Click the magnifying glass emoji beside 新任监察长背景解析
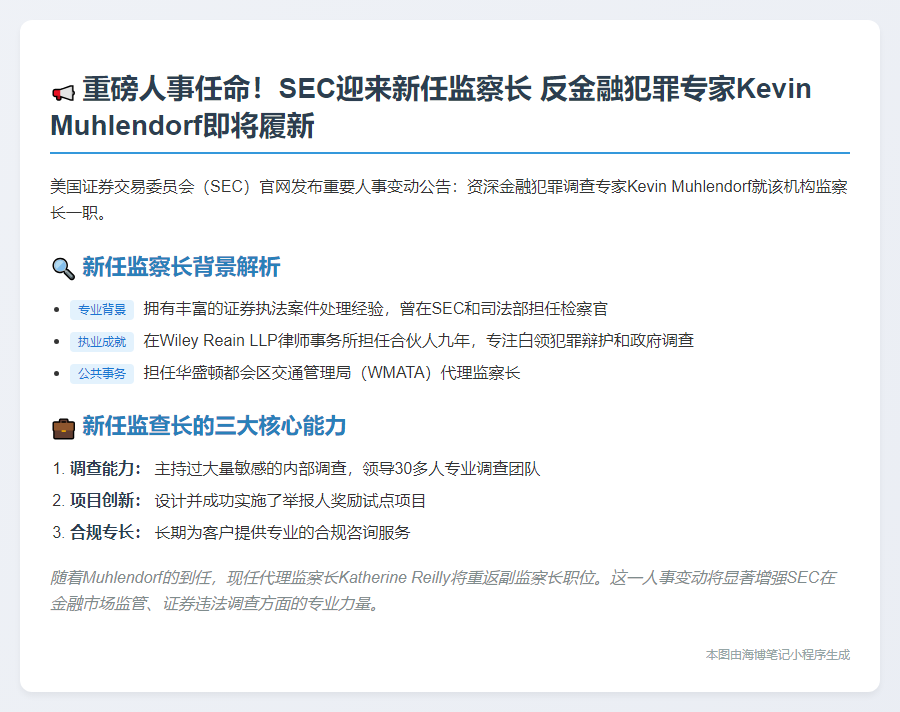The height and width of the screenshot is (712, 900). pos(63,269)
